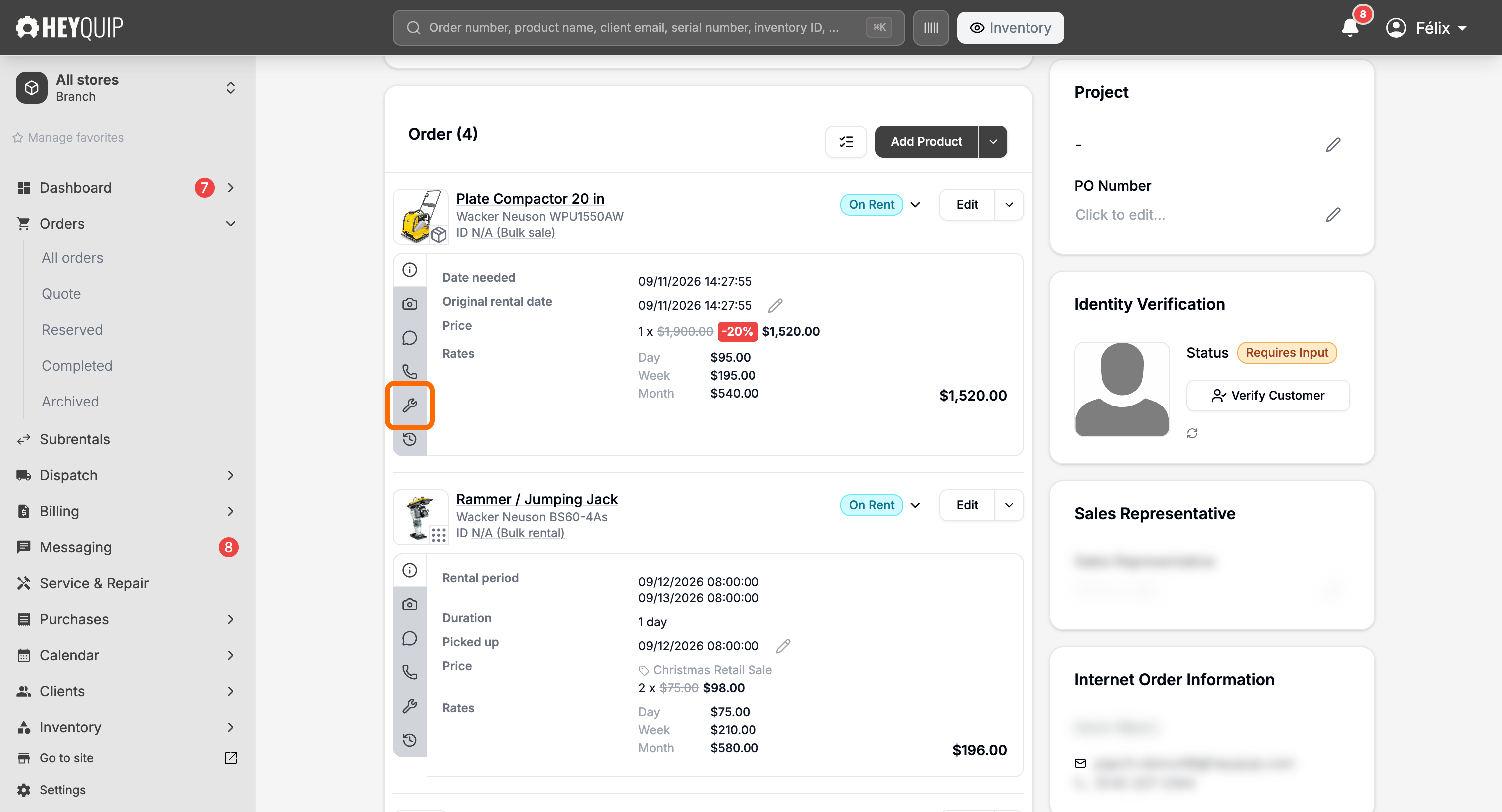Collapse the Orders menu
Screen dimensions: 1502x812
coord(231,224)
